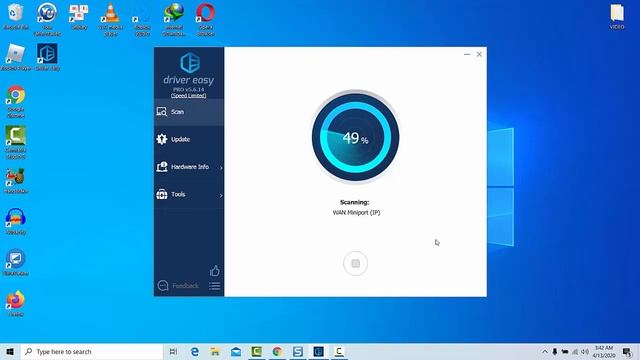Close the Driver Easy window

(x=479, y=54)
